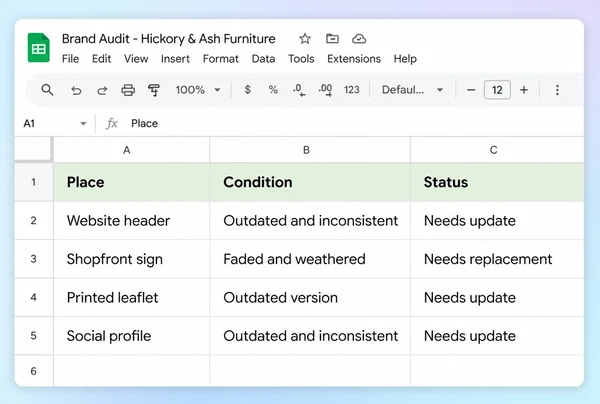Image resolution: width=600 pixels, height=404 pixels.
Task: Click the font size field showing 12
Action: click(x=497, y=90)
